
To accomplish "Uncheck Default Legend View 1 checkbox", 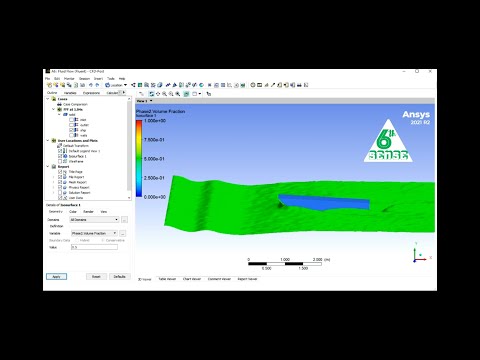I will click(60, 151).
